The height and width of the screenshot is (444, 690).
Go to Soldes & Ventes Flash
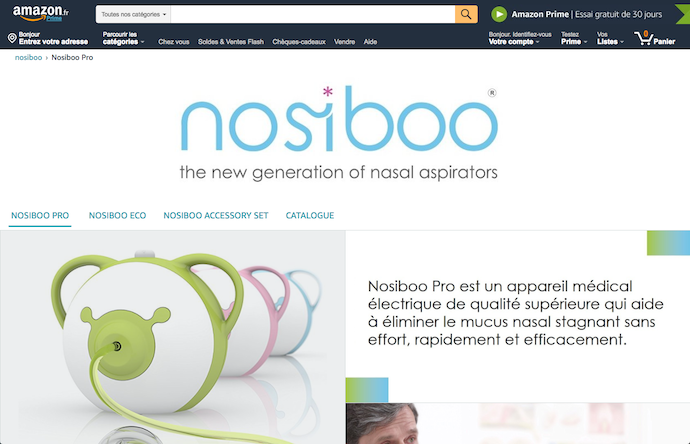(x=231, y=42)
